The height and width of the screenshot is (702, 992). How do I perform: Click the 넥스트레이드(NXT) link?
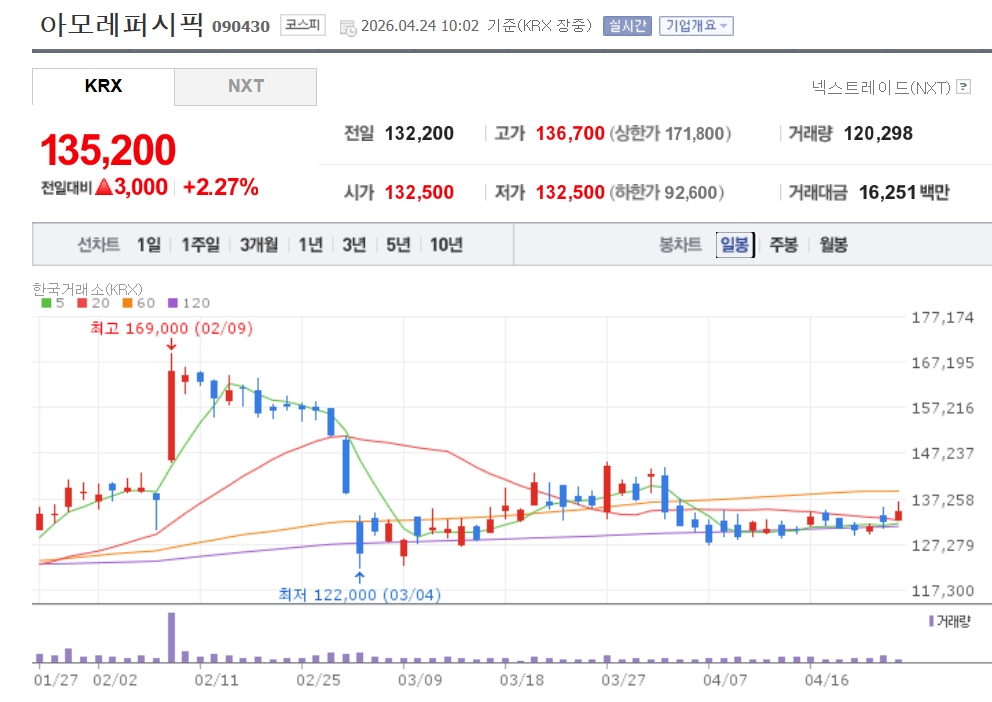point(881,87)
